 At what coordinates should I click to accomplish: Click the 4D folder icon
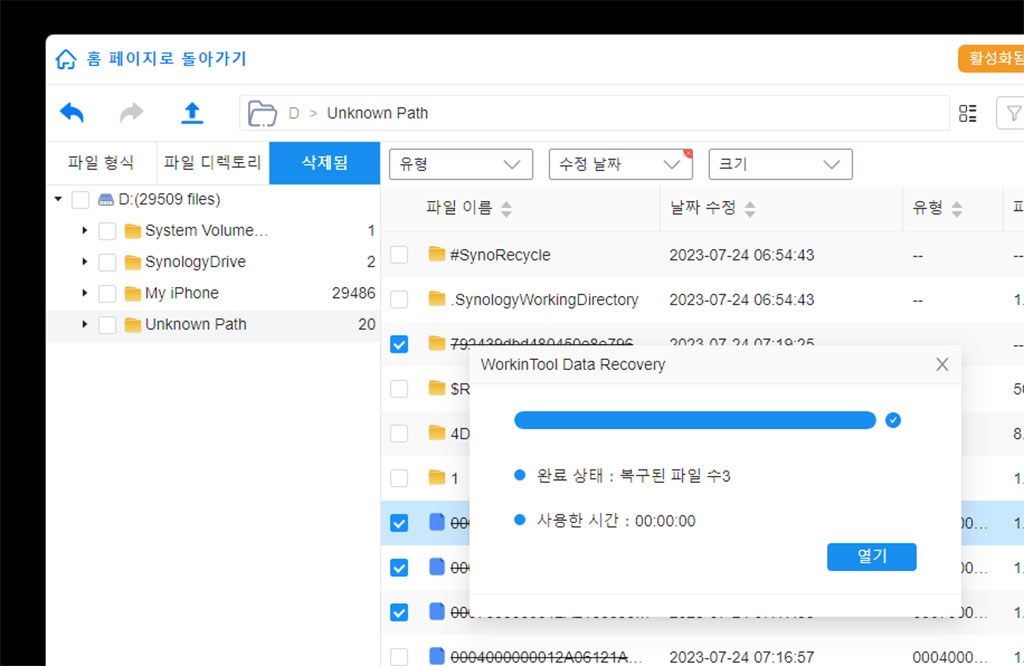tap(437, 432)
